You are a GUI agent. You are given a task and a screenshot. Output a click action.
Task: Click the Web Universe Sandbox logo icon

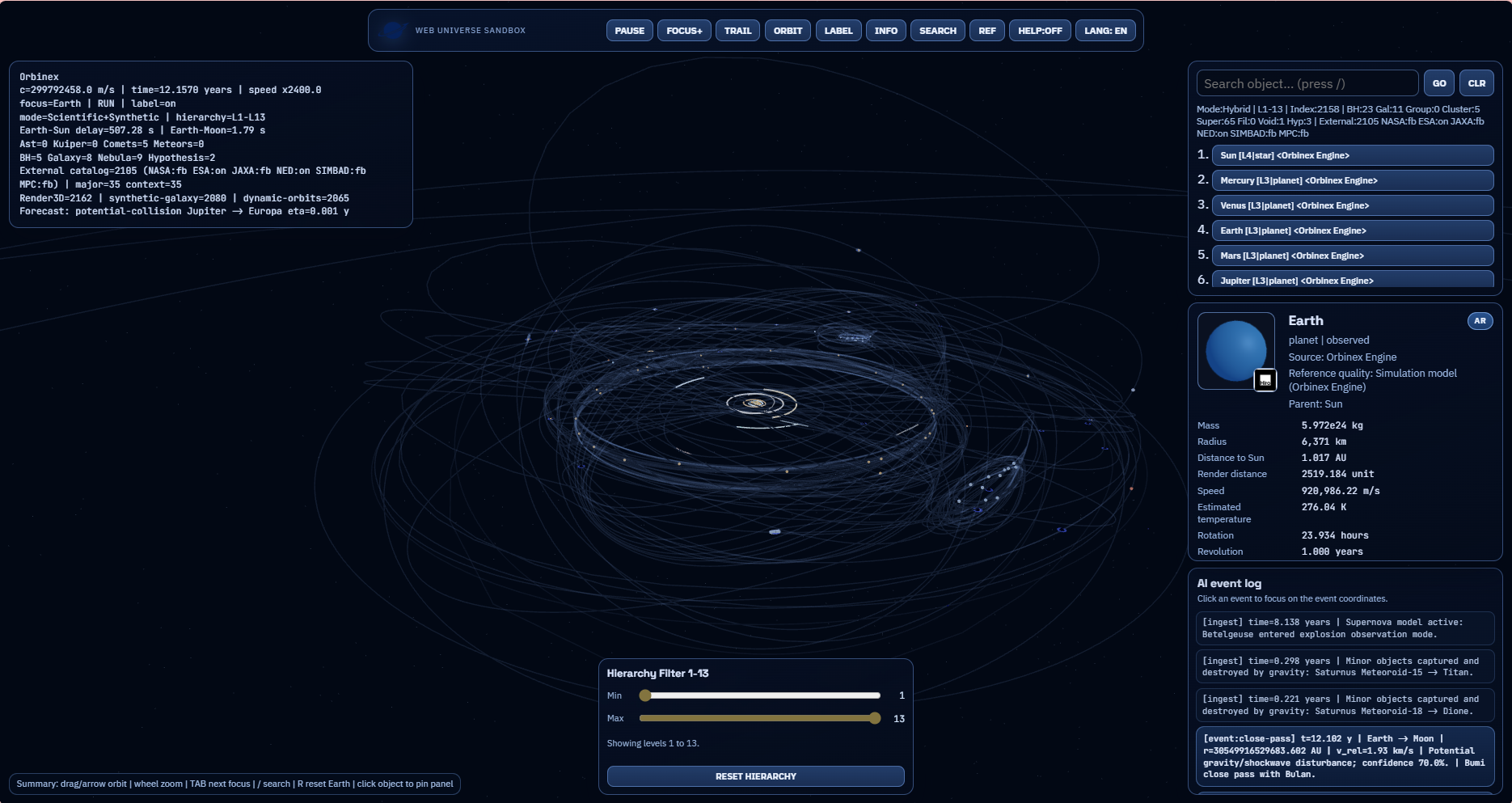(393, 30)
